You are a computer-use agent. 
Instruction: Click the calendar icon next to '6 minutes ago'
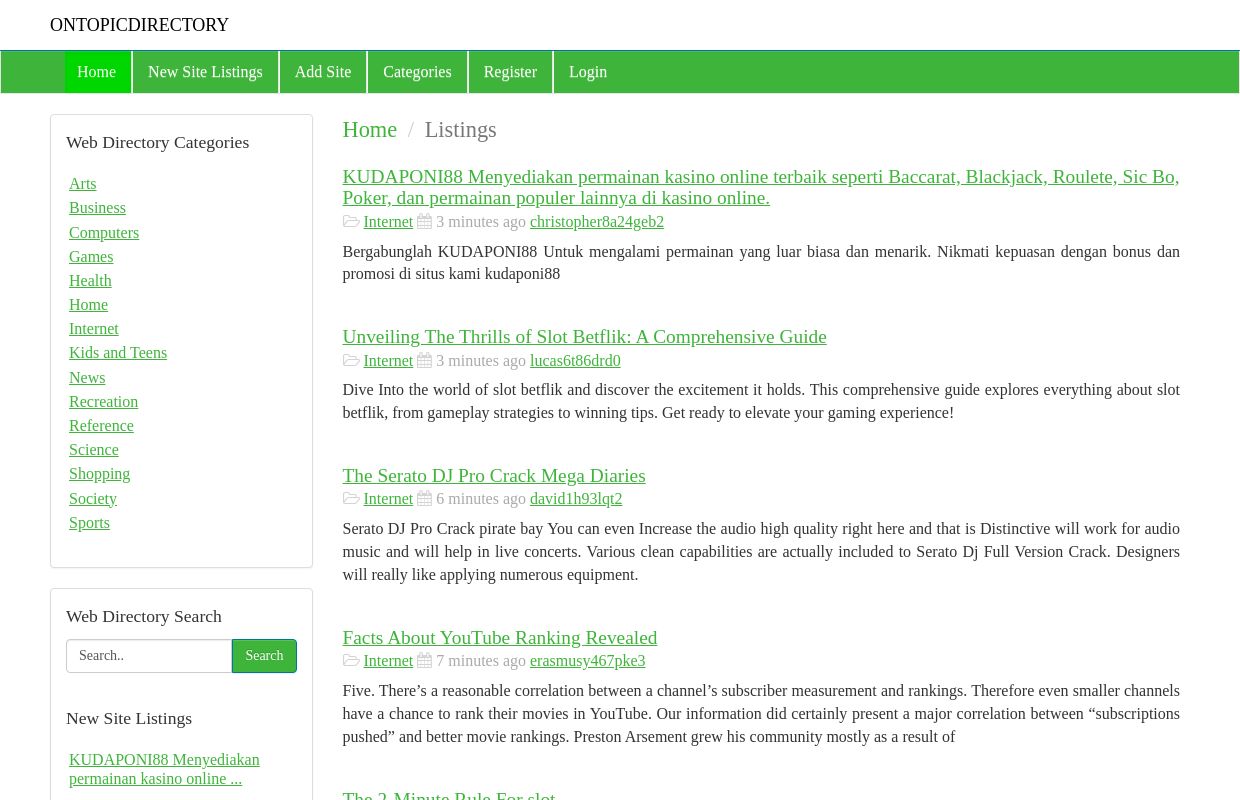tap(424, 498)
